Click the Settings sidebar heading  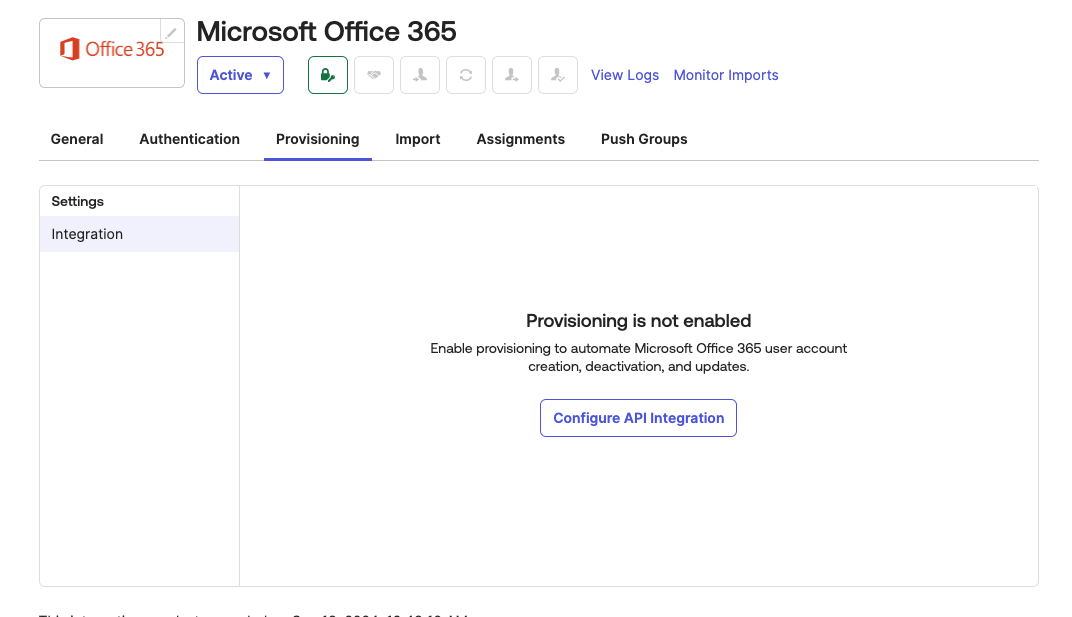point(77,201)
